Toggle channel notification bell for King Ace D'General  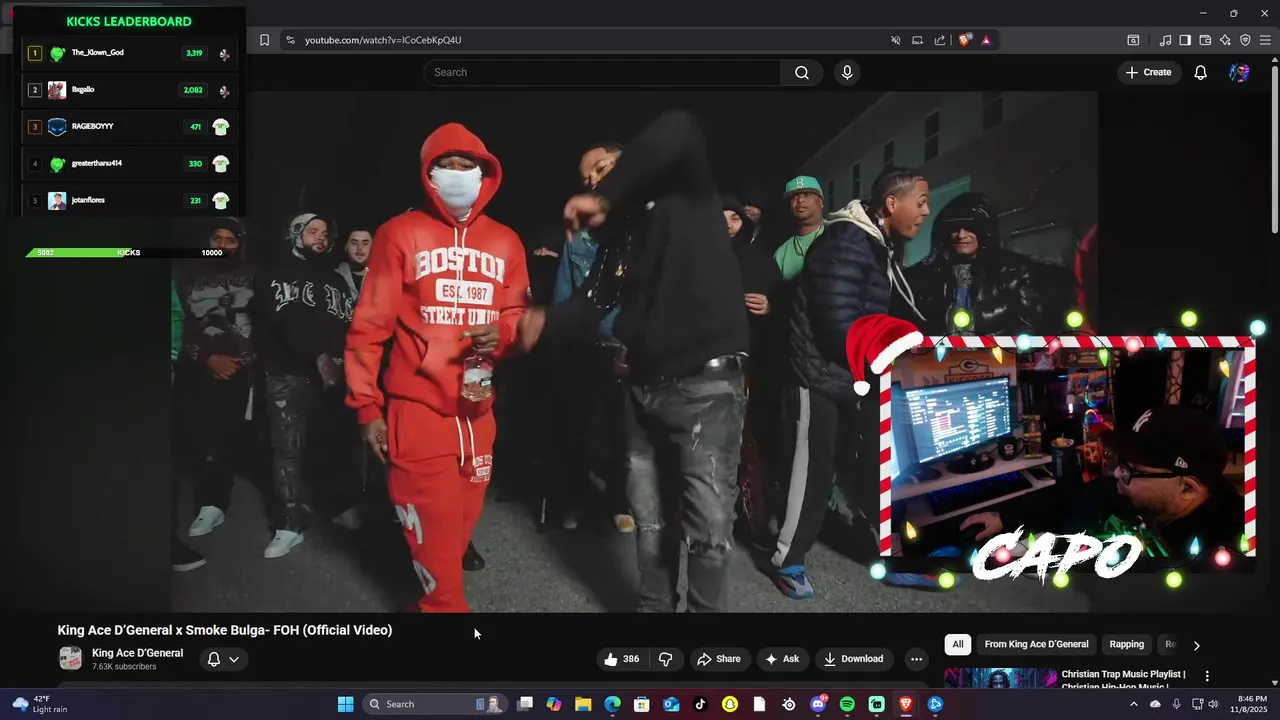pos(213,659)
